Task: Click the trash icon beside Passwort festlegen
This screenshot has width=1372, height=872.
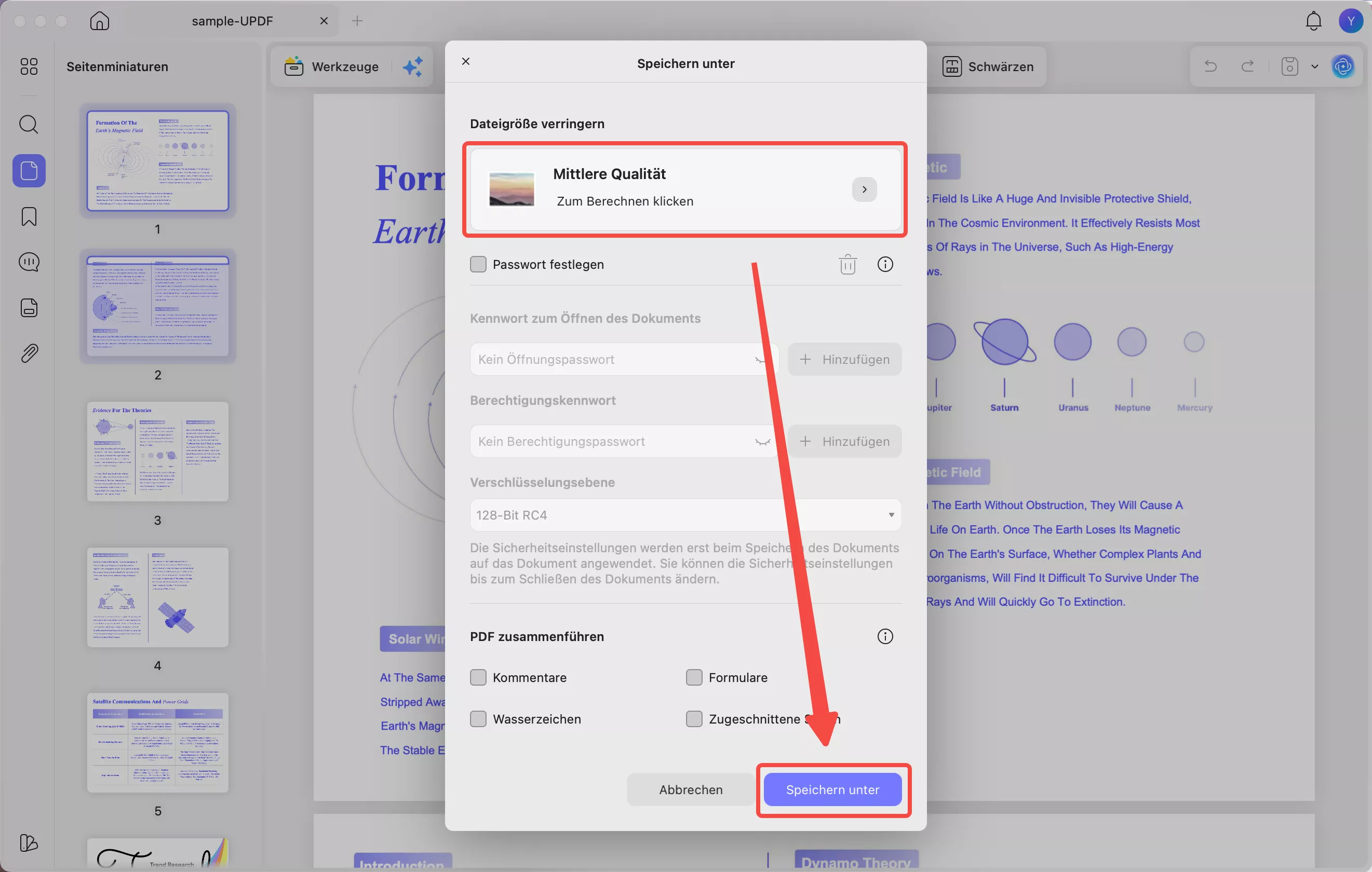Action: (x=848, y=264)
